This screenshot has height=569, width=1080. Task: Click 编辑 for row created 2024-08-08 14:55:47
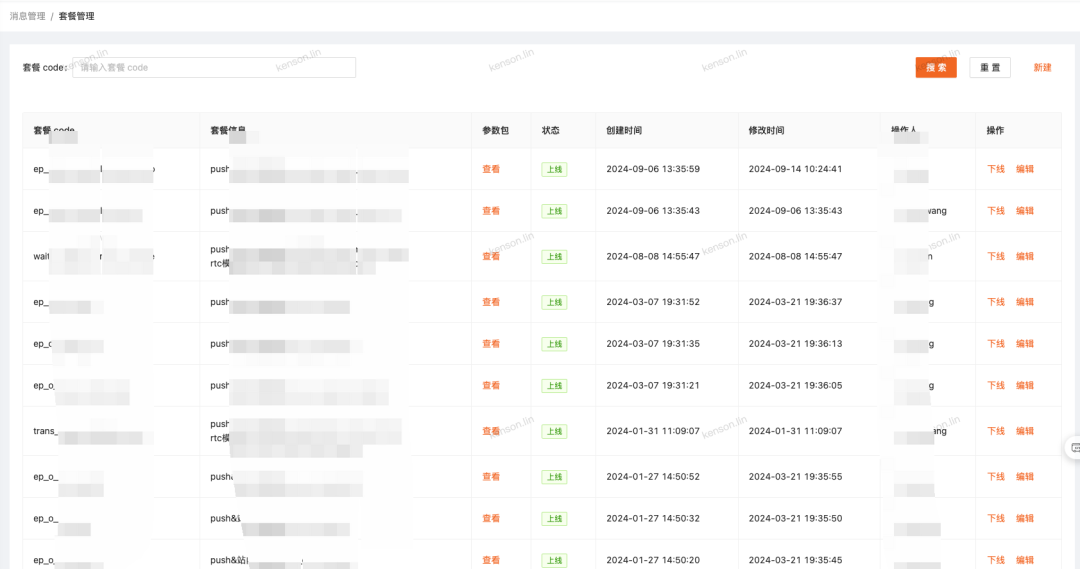click(1025, 256)
